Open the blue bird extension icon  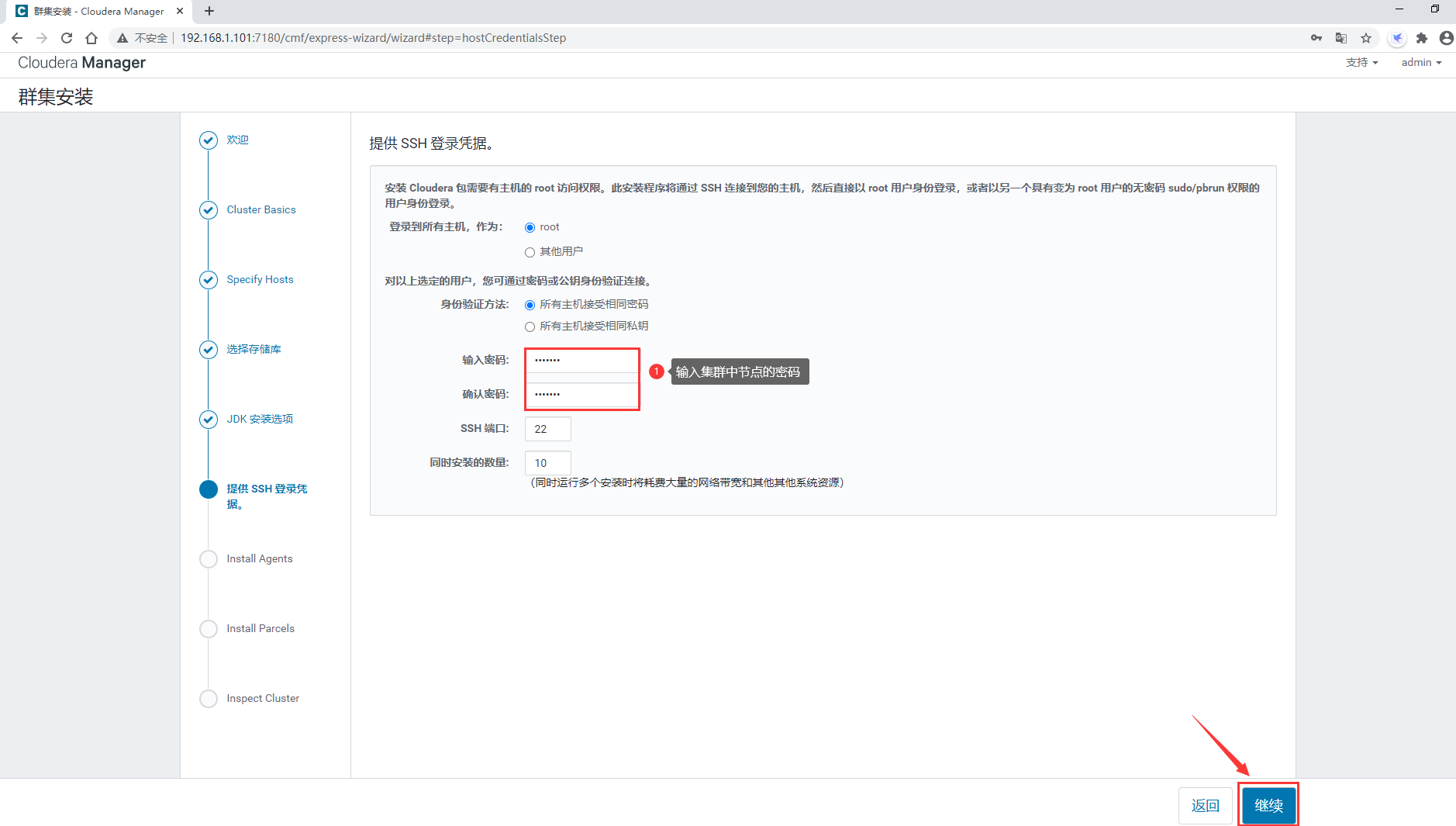pyautogui.click(x=1397, y=38)
